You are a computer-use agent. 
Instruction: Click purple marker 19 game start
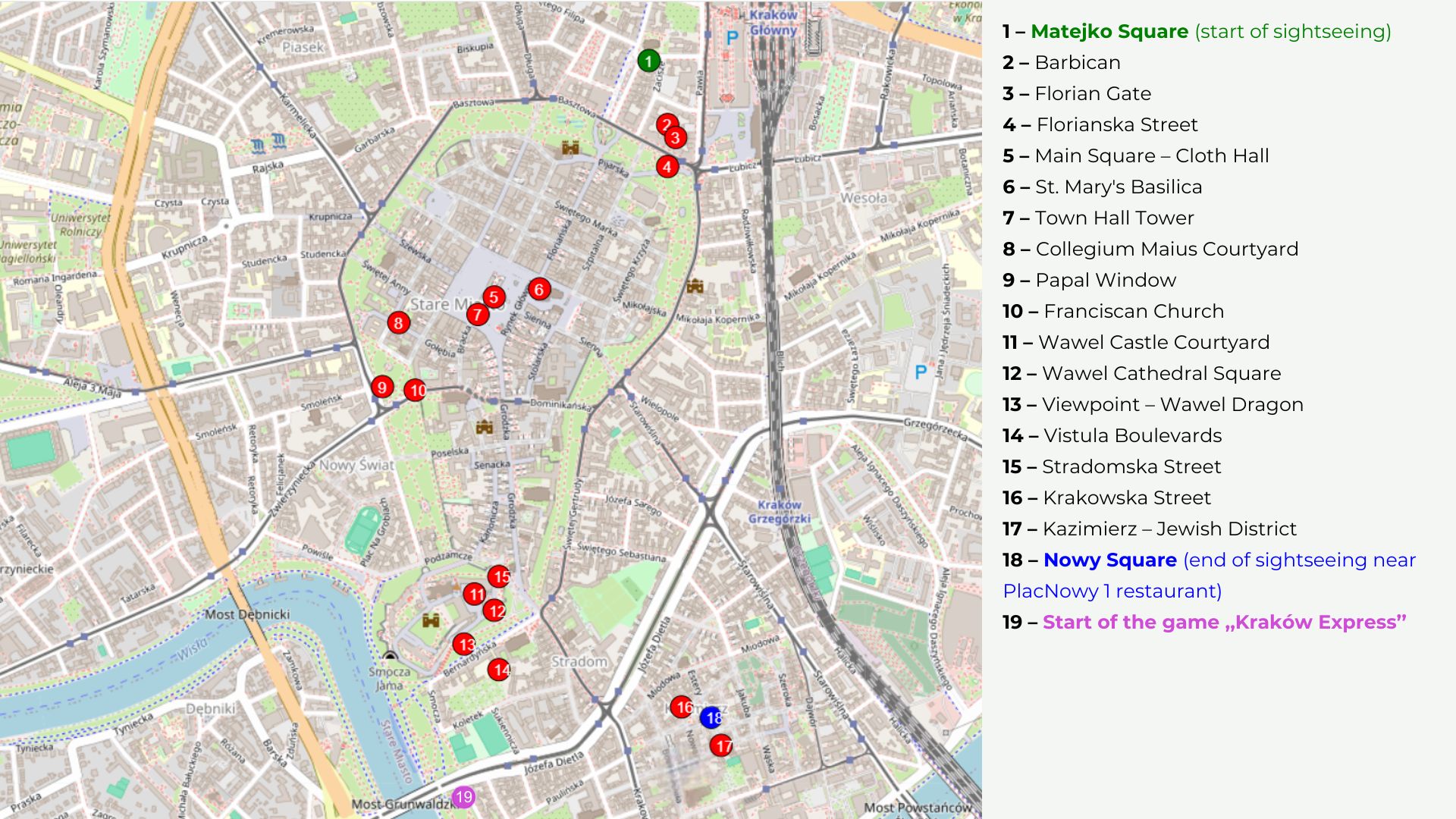[463, 797]
